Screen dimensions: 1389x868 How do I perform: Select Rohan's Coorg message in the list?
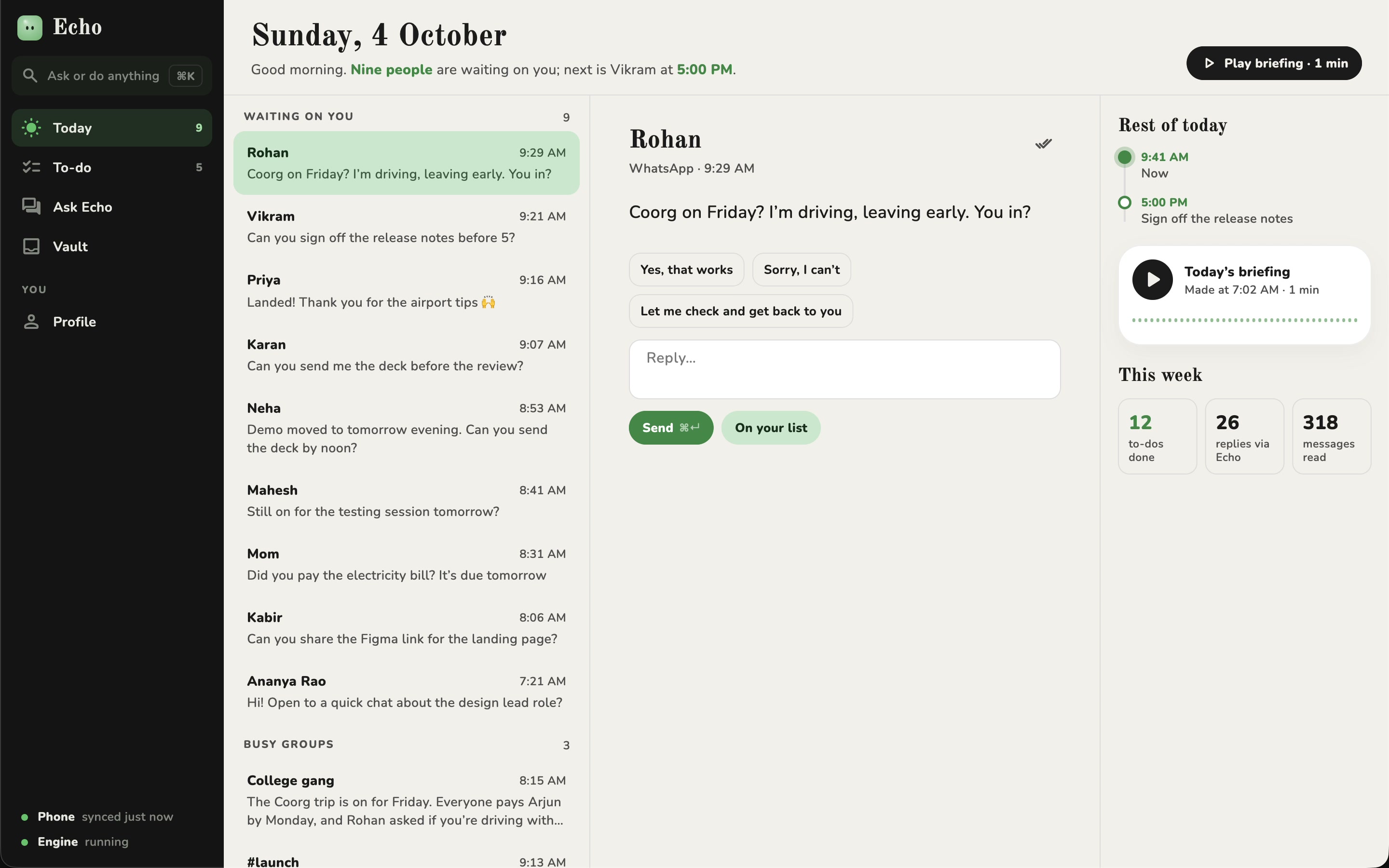point(407,163)
